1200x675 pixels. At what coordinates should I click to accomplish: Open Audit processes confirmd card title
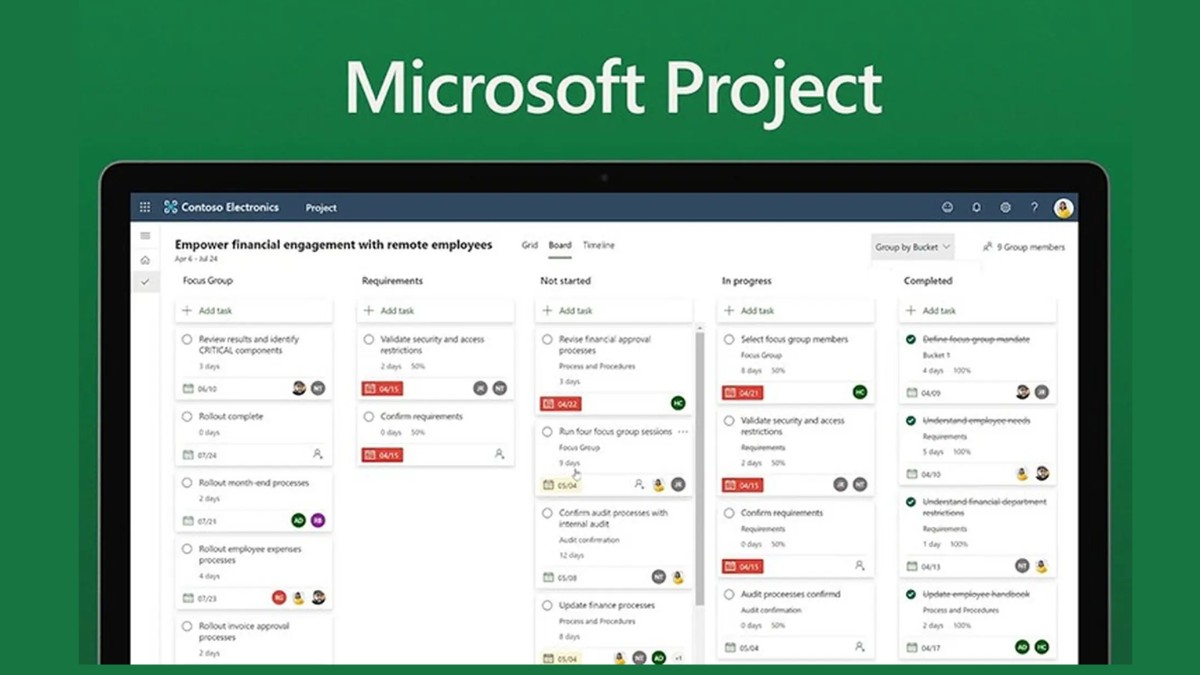pos(790,594)
